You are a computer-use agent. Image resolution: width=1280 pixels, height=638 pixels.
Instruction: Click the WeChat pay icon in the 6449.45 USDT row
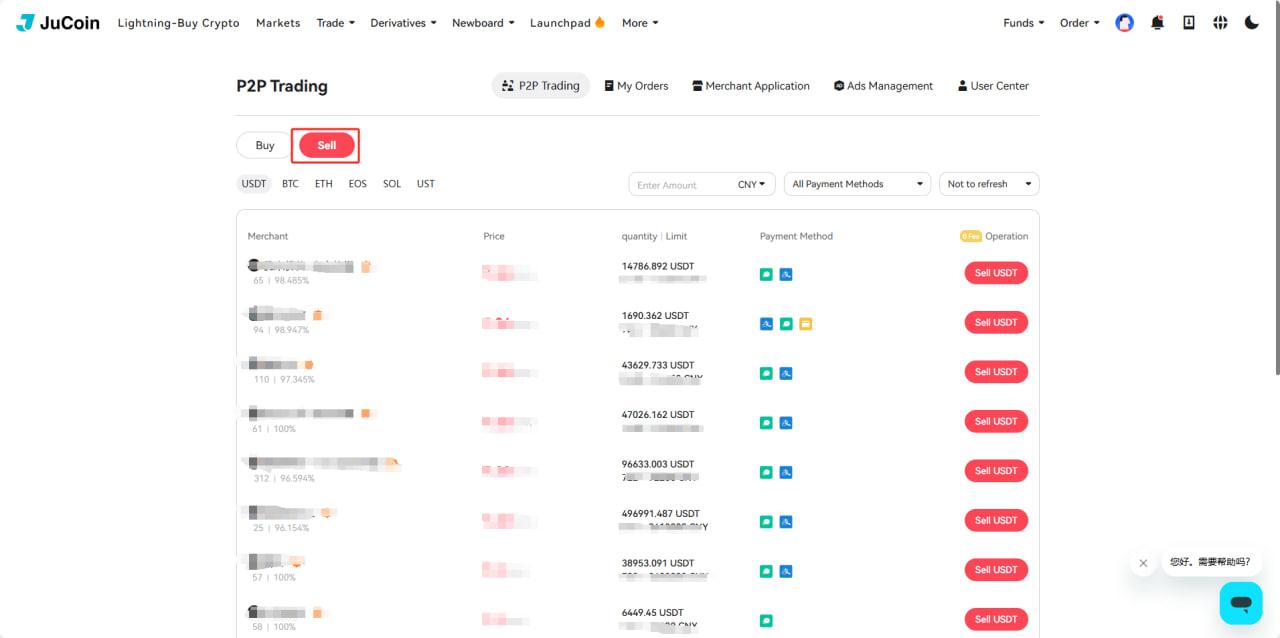tap(766, 621)
